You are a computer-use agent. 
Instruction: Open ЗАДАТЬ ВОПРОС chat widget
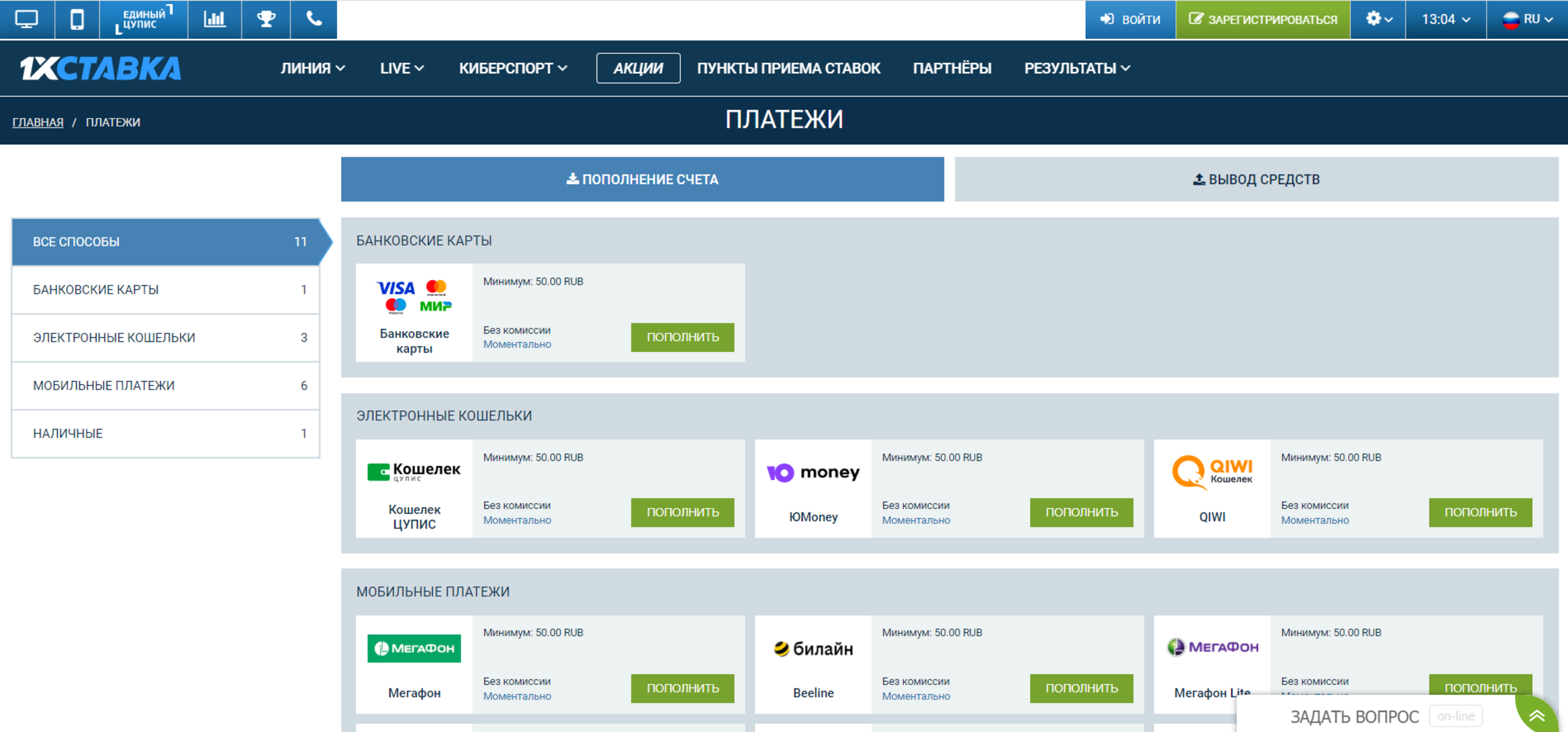1354,717
